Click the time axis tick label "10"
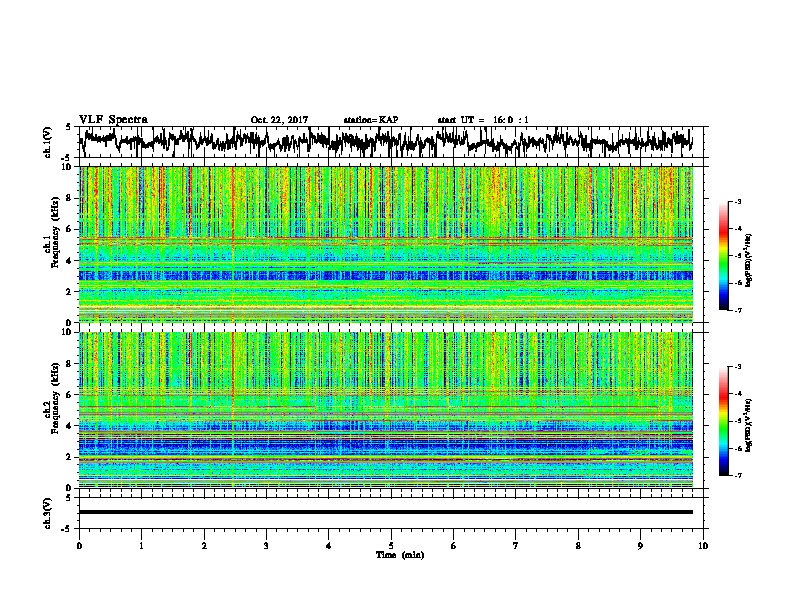Screen dimensions: 792x612 [x=703, y=546]
